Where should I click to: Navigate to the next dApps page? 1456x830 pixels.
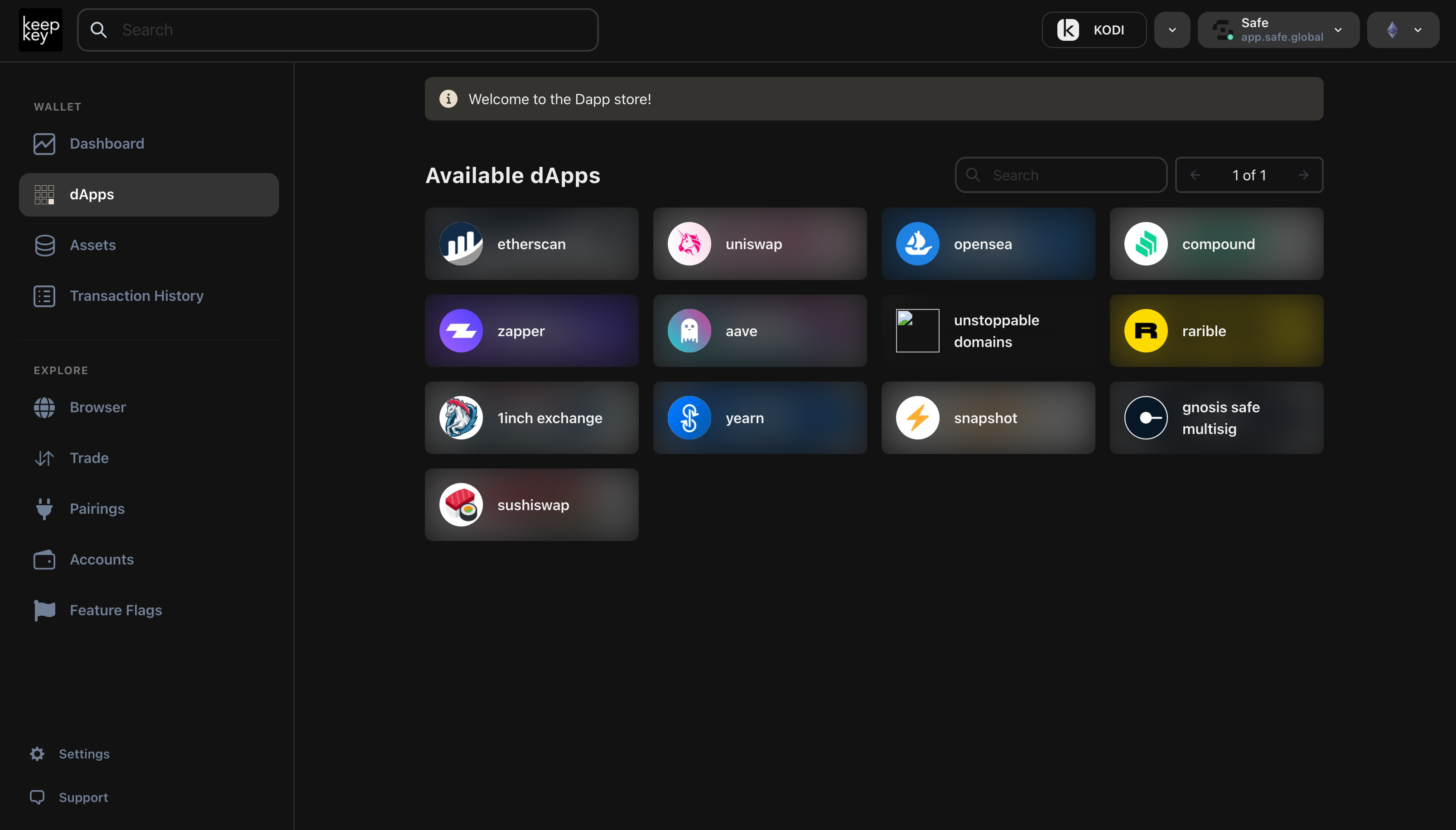(1303, 174)
